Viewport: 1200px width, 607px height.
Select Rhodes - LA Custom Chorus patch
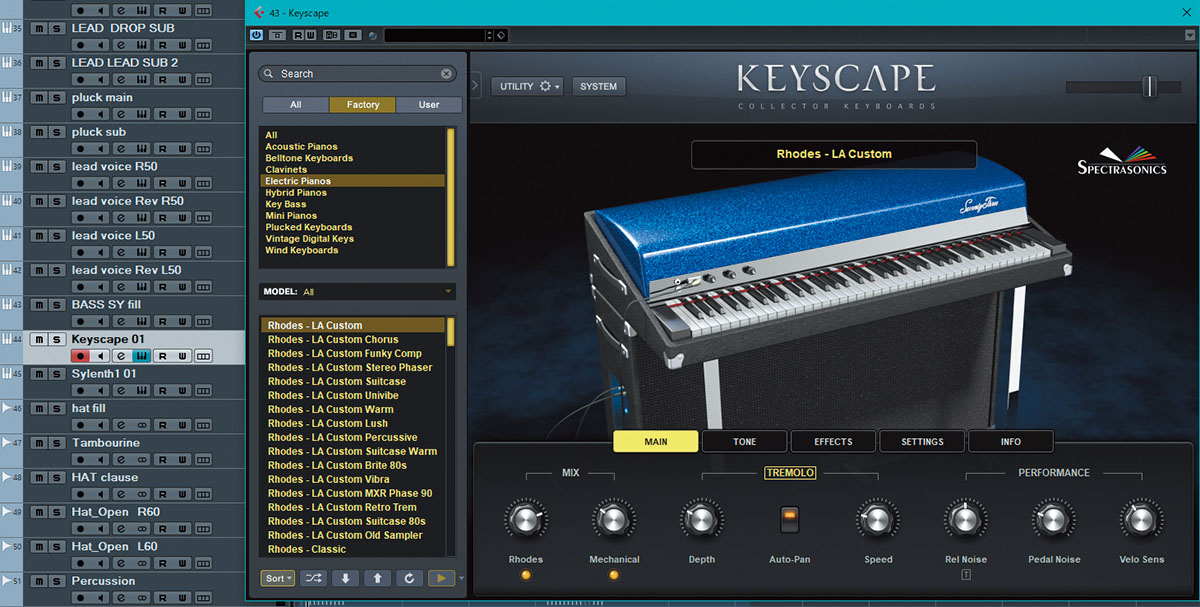(x=333, y=340)
